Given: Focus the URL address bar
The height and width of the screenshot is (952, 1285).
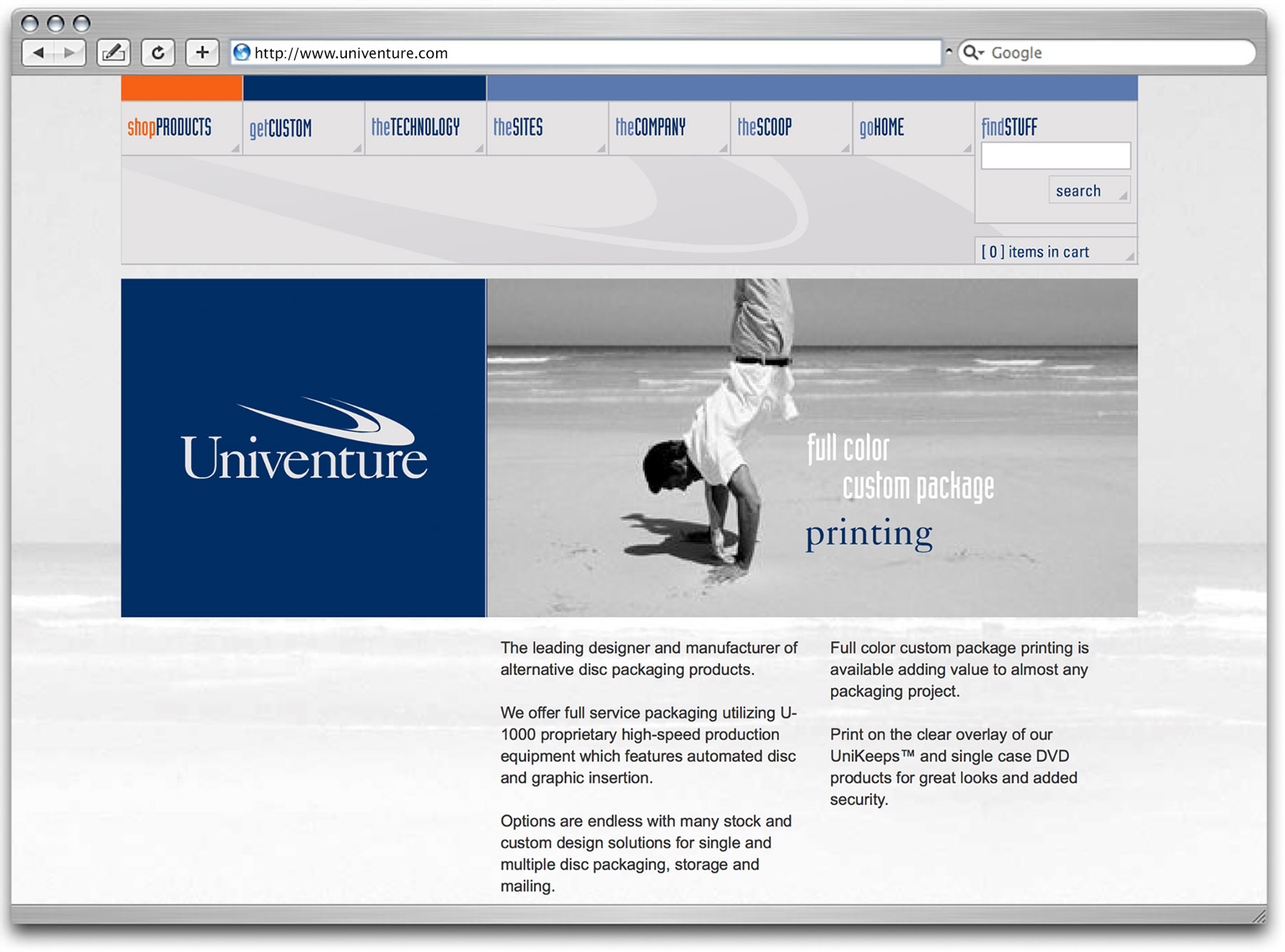Looking at the screenshot, I should coord(585,52).
